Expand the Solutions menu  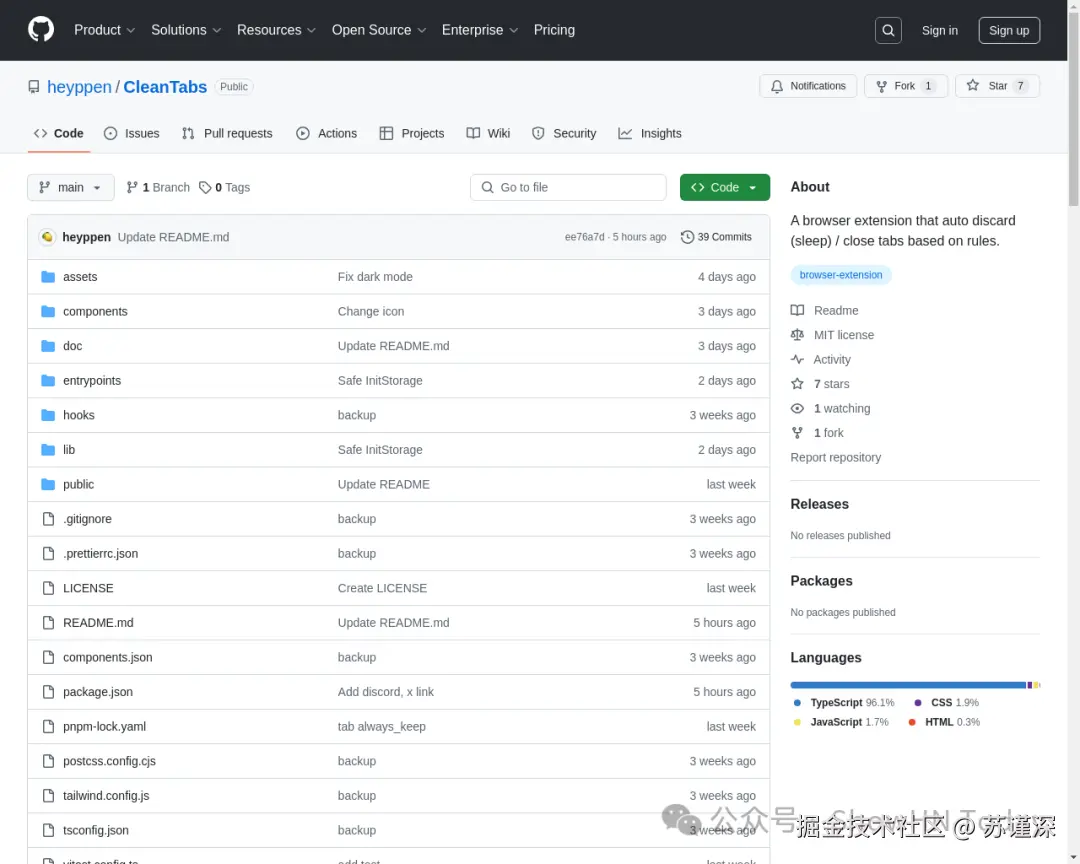click(x=186, y=30)
